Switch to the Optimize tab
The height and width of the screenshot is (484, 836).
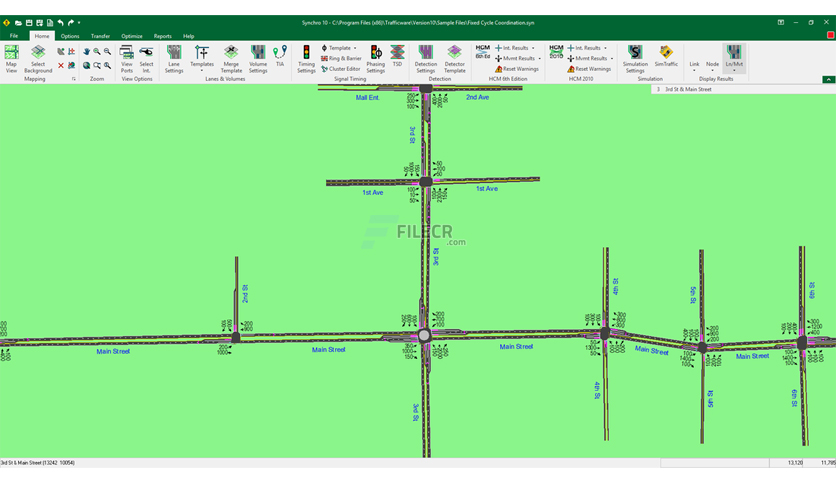132,36
